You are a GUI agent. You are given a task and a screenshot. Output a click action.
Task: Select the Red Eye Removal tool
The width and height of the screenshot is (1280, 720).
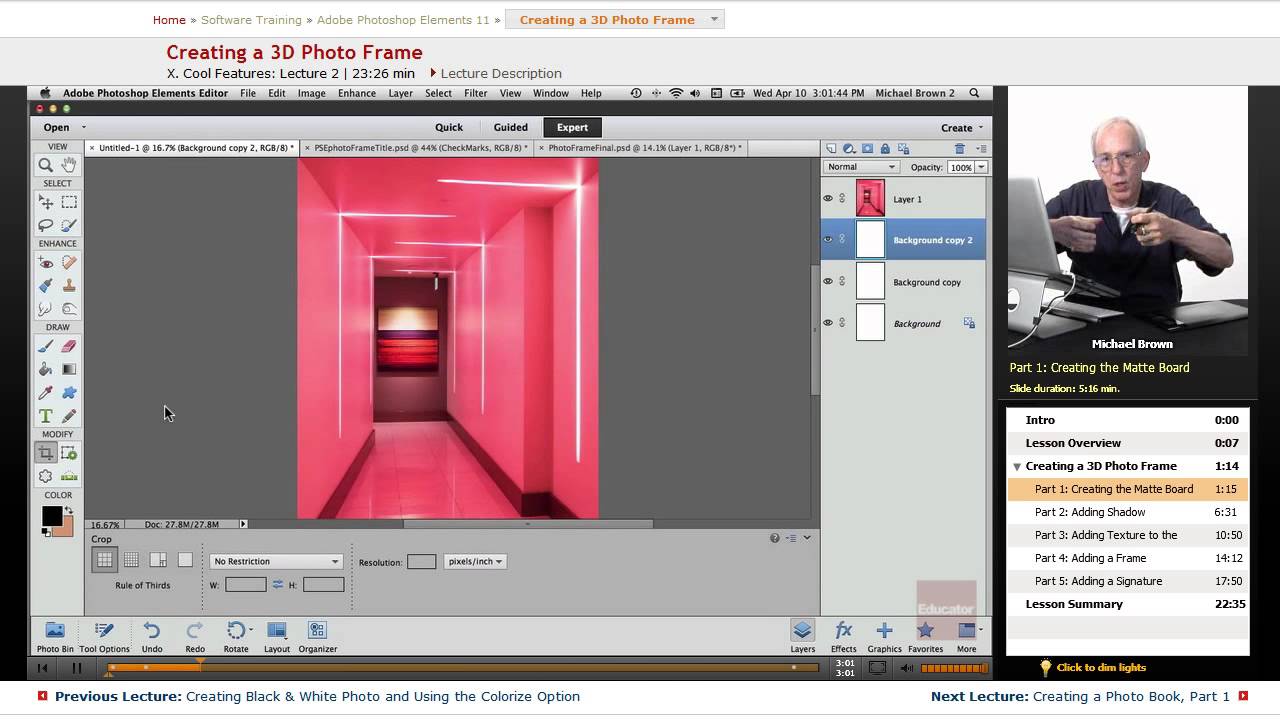coord(46,262)
